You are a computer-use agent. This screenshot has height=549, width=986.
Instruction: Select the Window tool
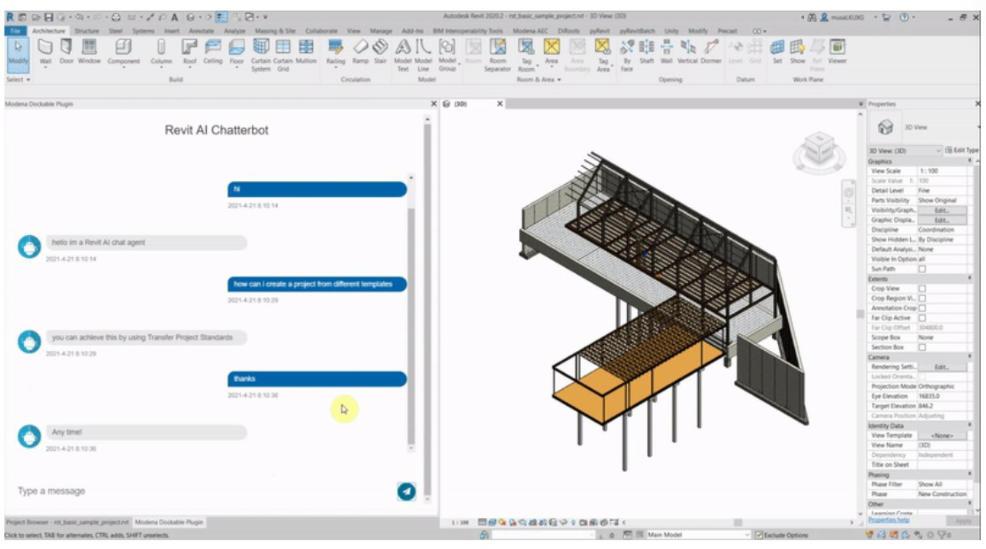(x=89, y=52)
